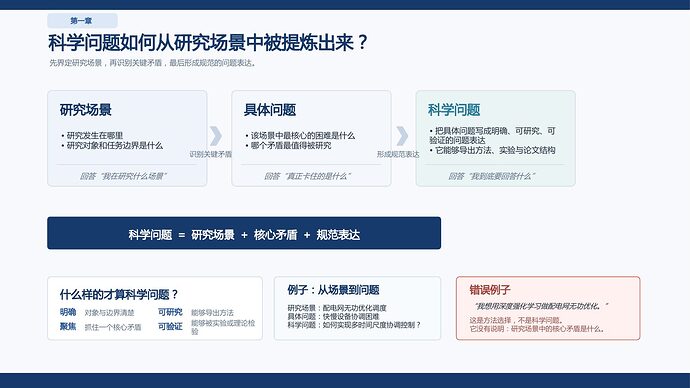Image resolution: width=690 pixels, height=388 pixels.
Task: Select the 研究场景 card heading
Action: (86, 110)
